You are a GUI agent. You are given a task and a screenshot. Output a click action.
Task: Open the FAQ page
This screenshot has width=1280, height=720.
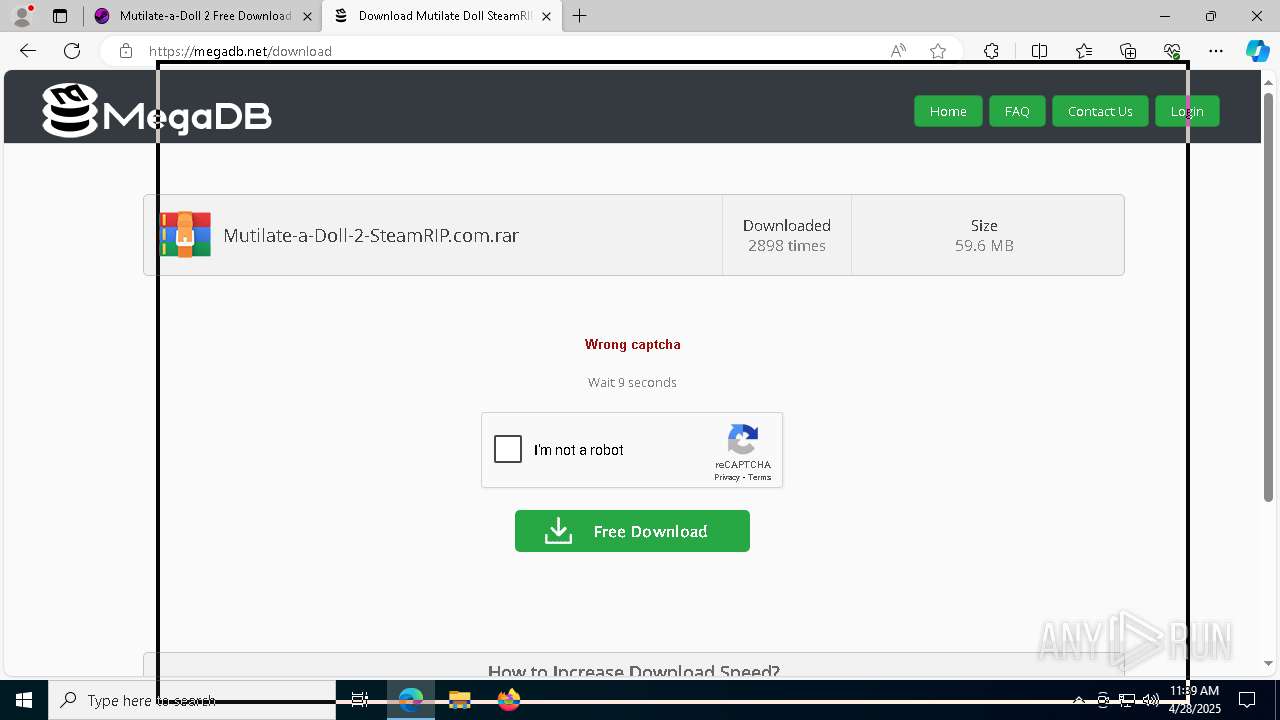[x=1017, y=111]
